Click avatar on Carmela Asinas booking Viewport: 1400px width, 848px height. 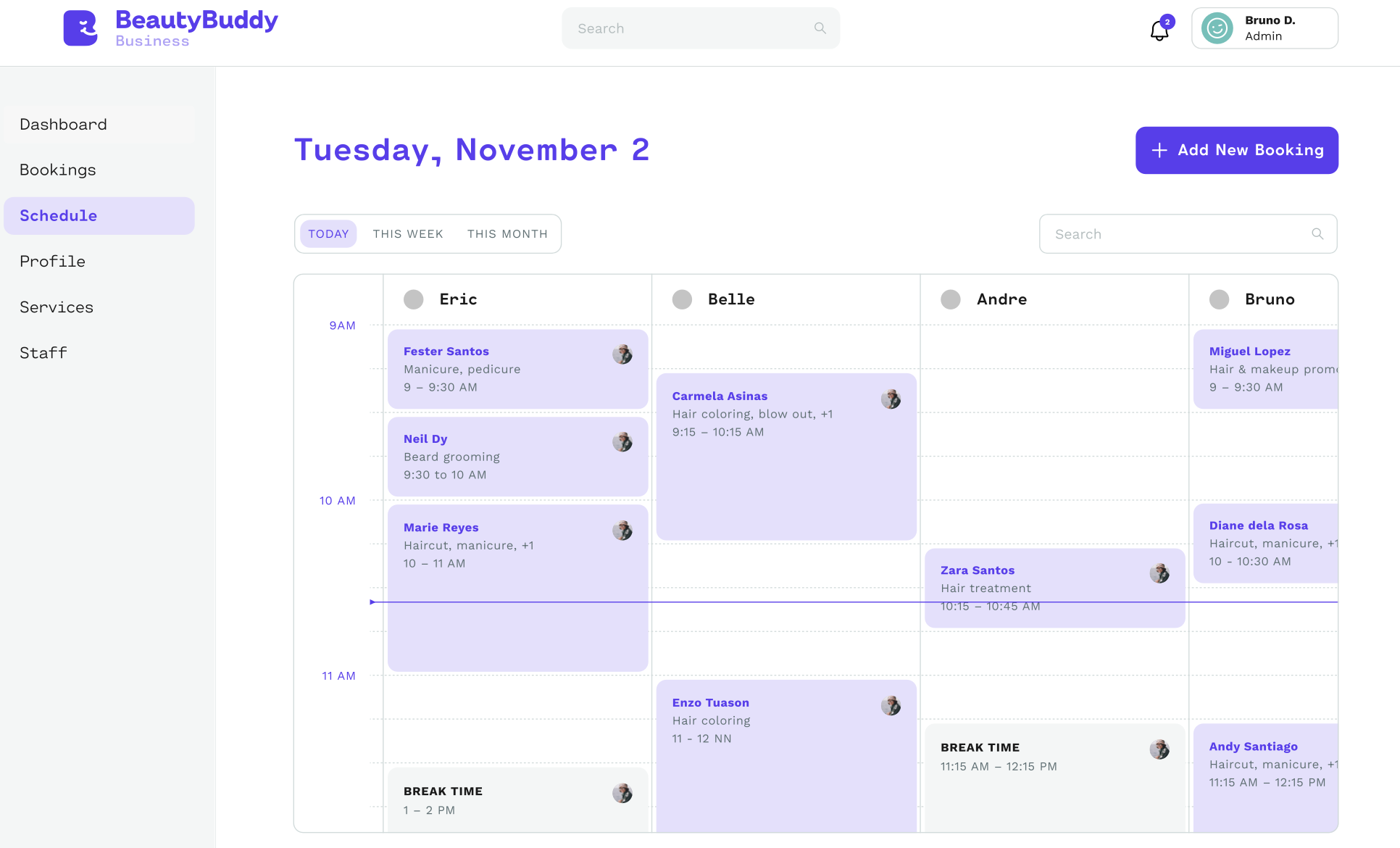pyautogui.click(x=891, y=399)
